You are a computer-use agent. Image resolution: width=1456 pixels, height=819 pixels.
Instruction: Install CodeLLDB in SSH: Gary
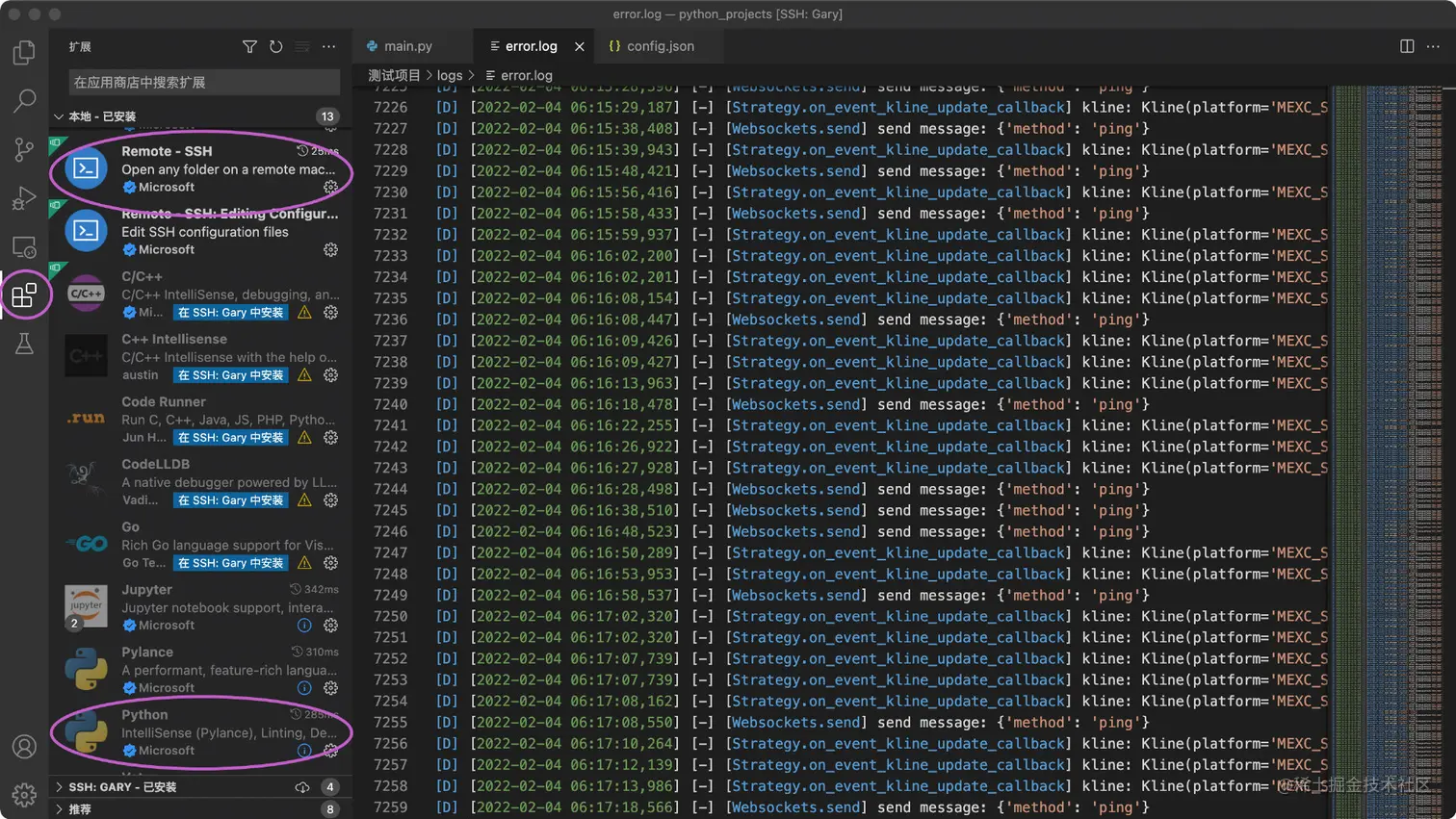(x=231, y=500)
